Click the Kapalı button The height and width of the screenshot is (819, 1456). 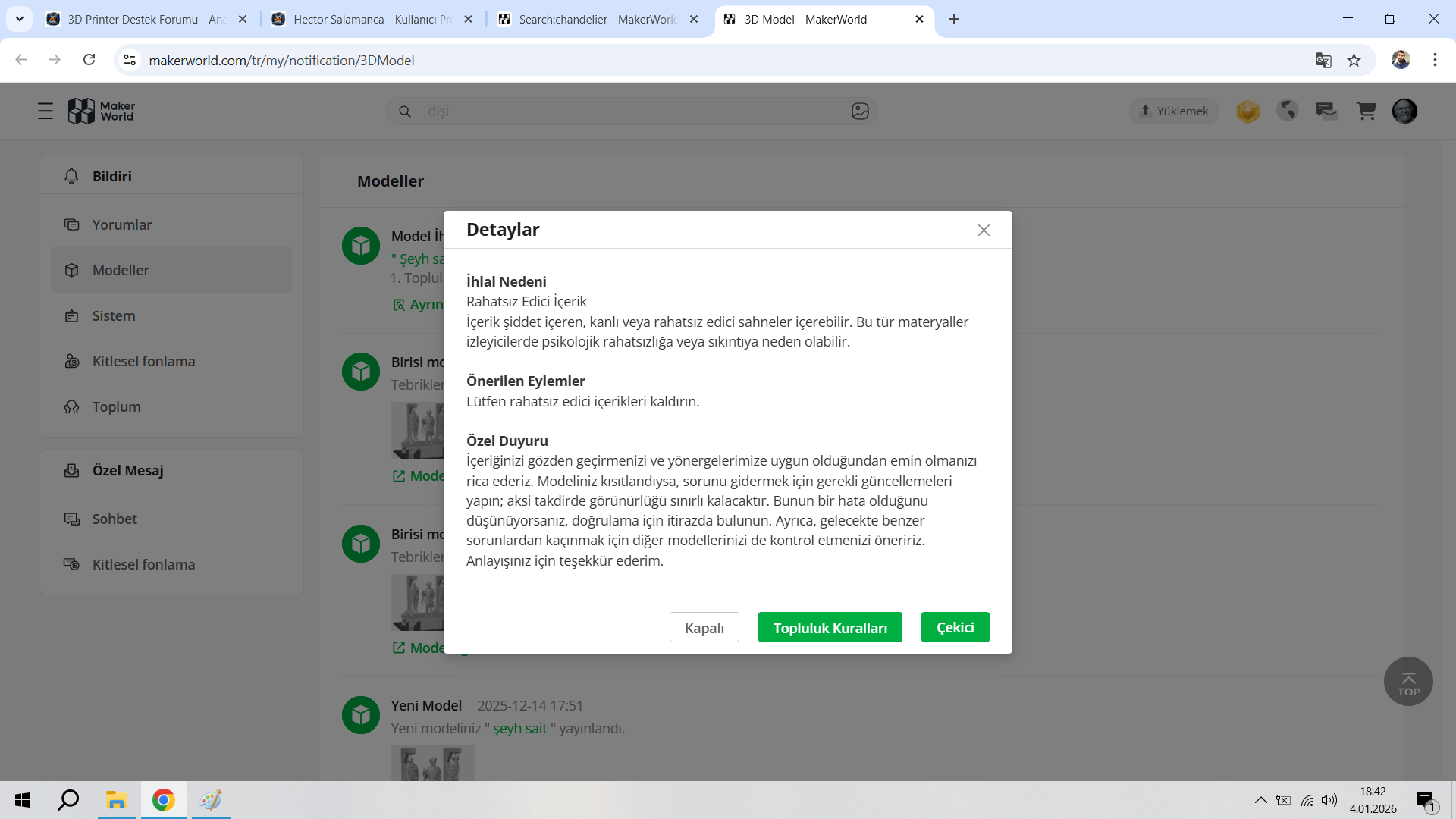[x=704, y=628]
